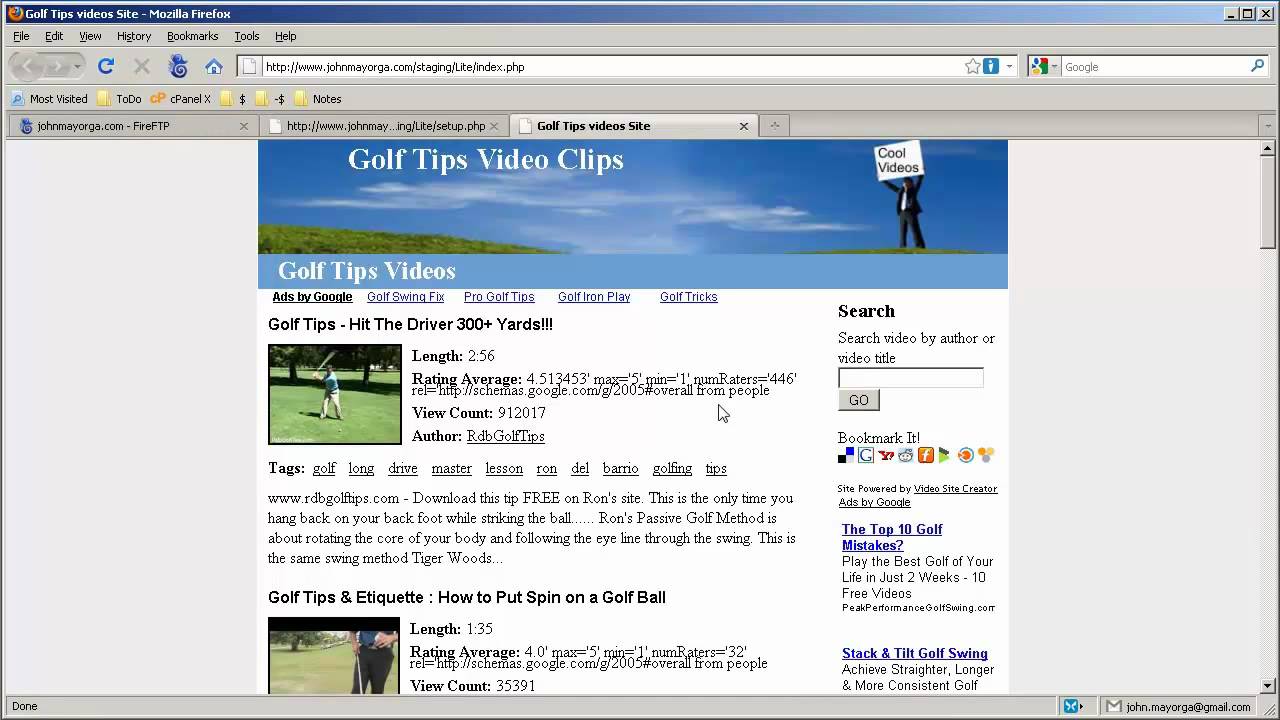Screen dimensions: 1280x720
Task: Click the vertical scrollbar down arrow
Action: point(1268,686)
